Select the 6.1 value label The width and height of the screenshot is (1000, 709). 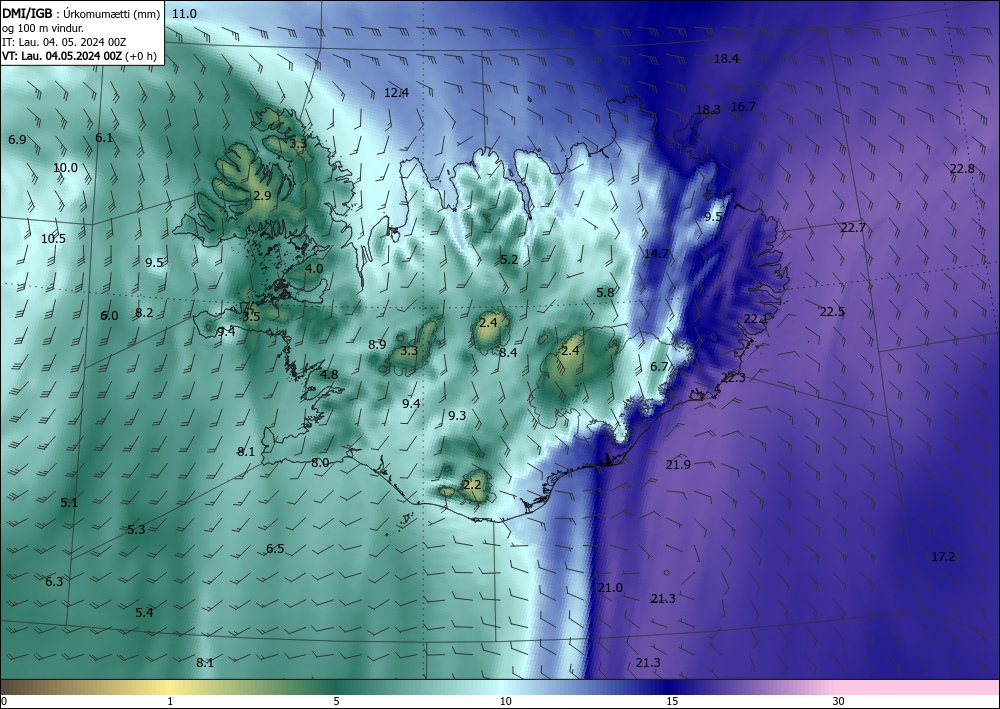click(104, 137)
